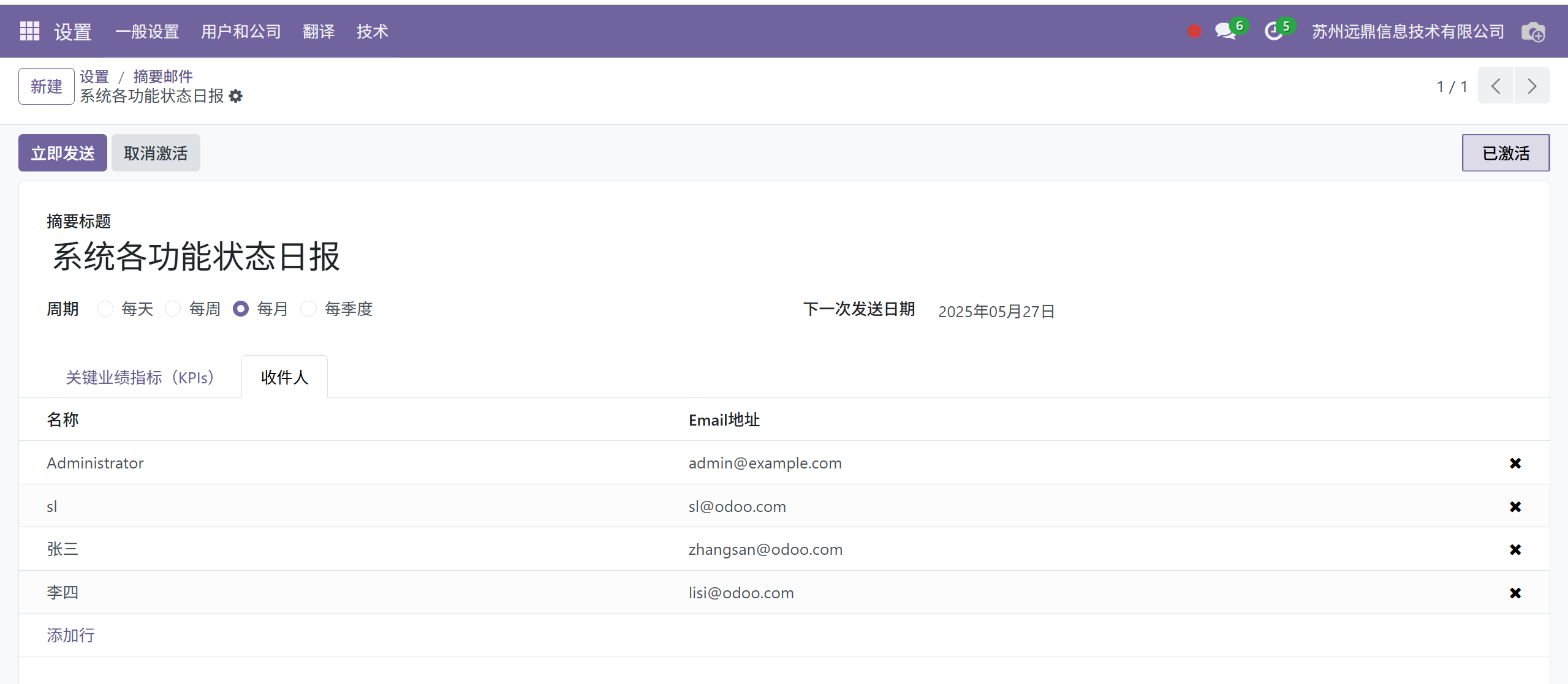
Task: Click the red recording status dot
Action: tap(1194, 31)
